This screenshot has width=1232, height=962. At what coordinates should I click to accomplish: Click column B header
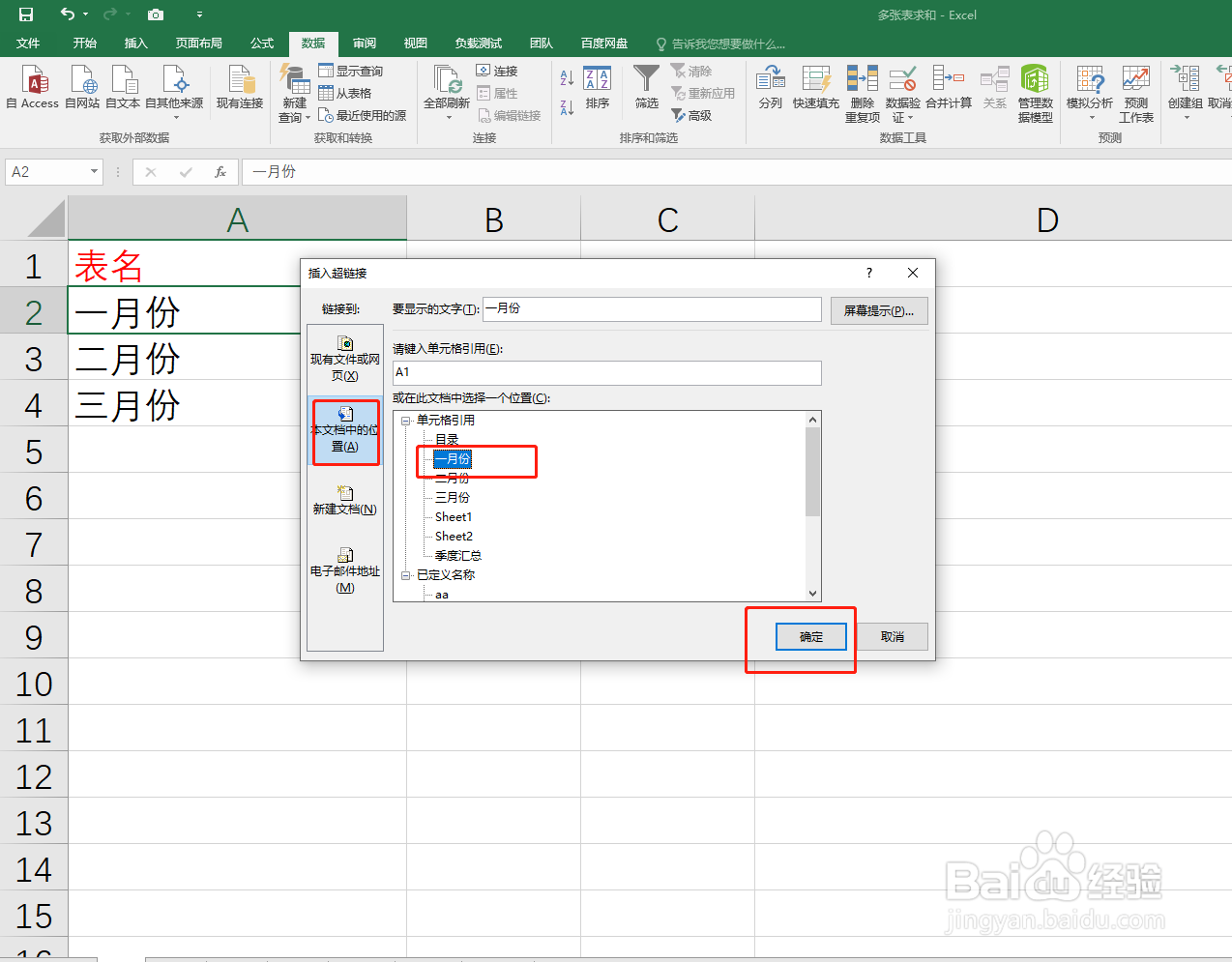(x=493, y=219)
